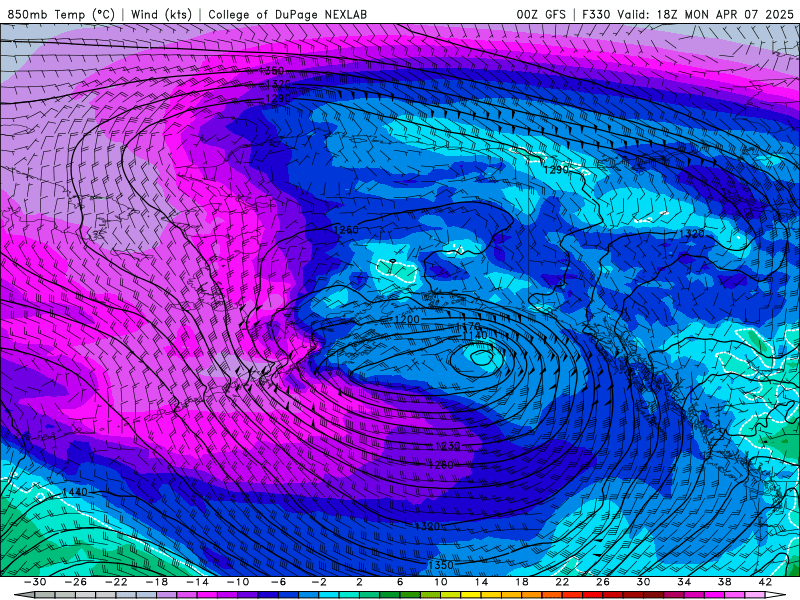Image resolution: width=800 pixels, height=600 pixels.
Task: Click the 'Wind (kts)' header label
Action: 161,14
